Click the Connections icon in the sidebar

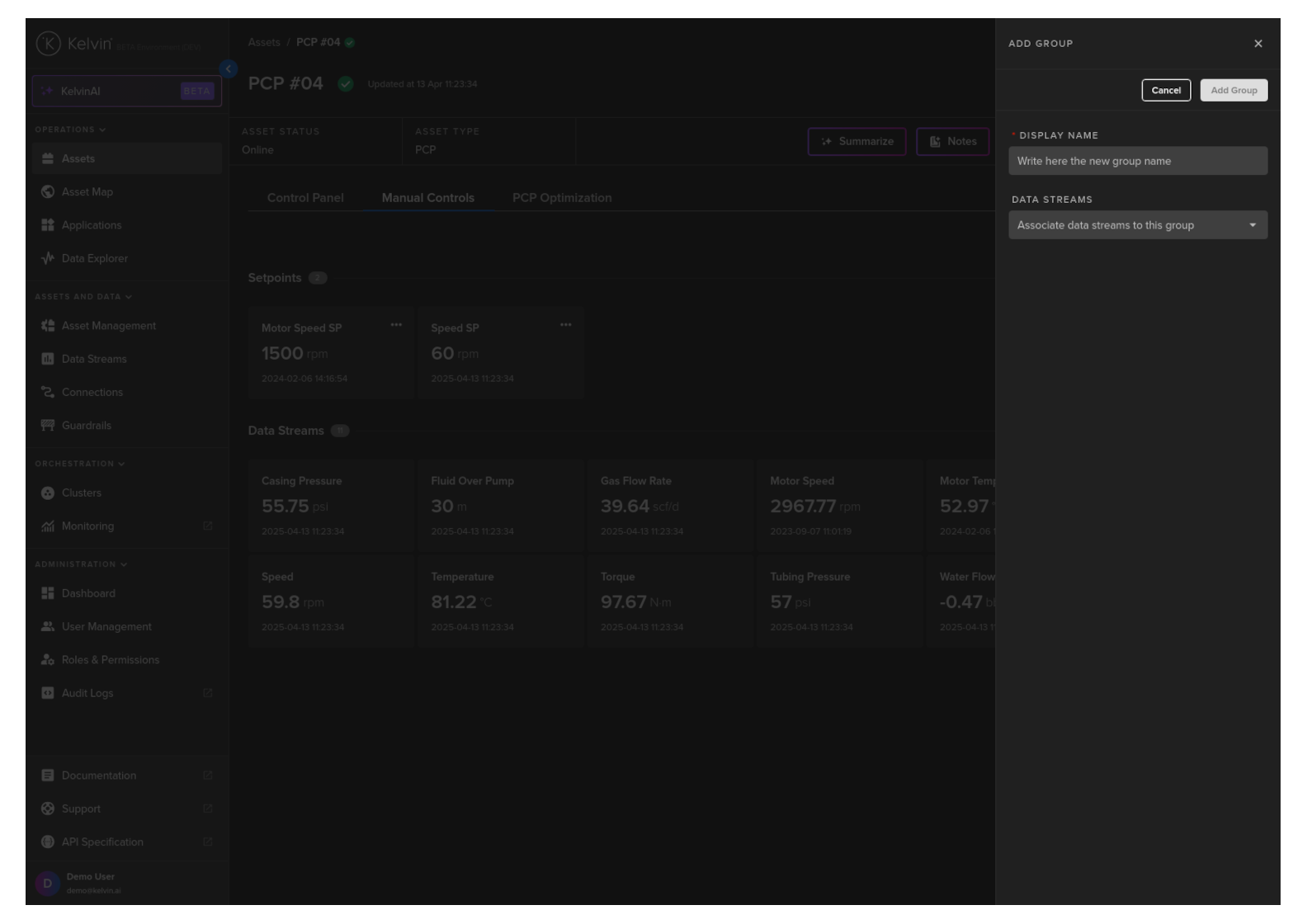pyautogui.click(x=48, y=393)
